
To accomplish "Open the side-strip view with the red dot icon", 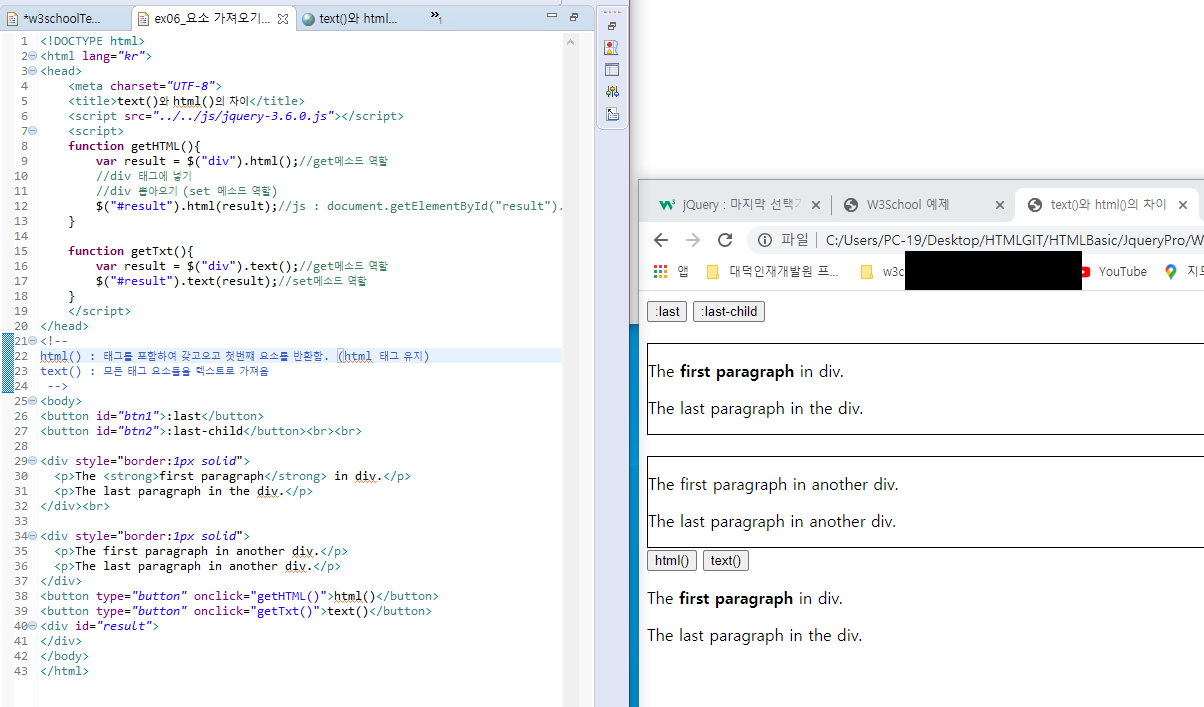I will (x=612, y=47).
